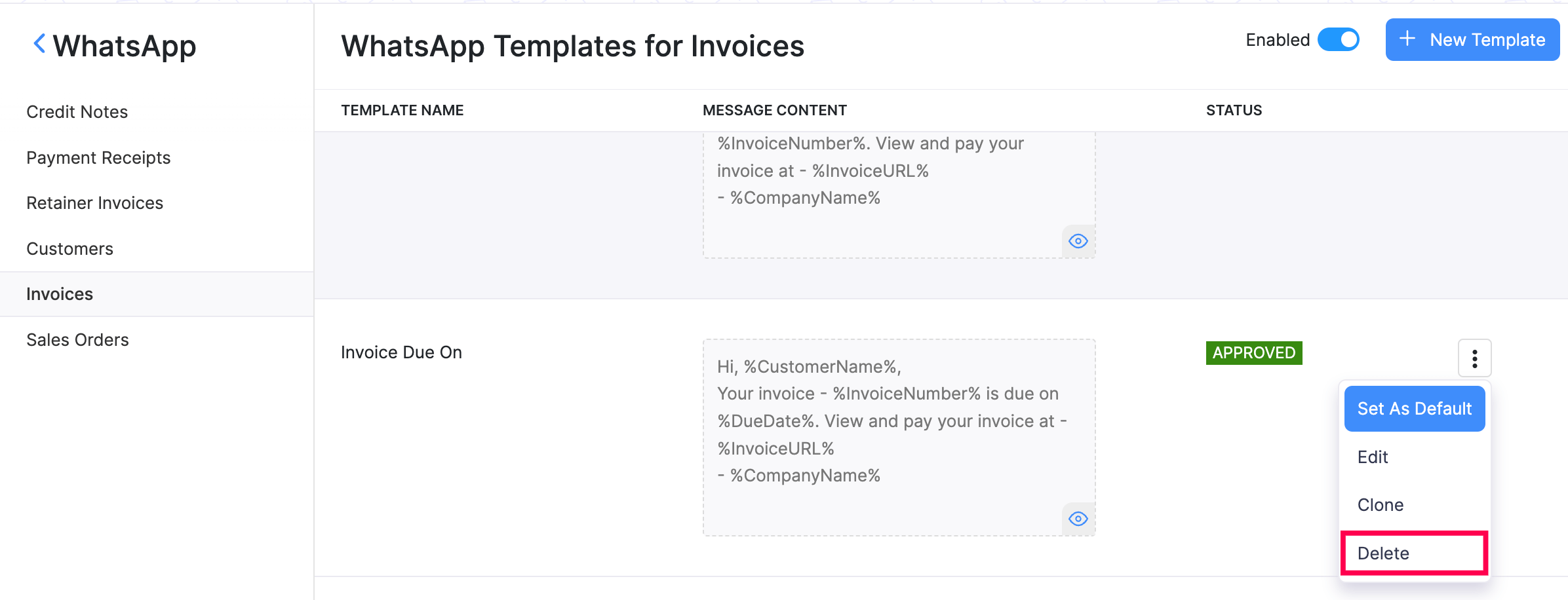
Task: Select Edit in the template menu
Action: click(1373, 457)
